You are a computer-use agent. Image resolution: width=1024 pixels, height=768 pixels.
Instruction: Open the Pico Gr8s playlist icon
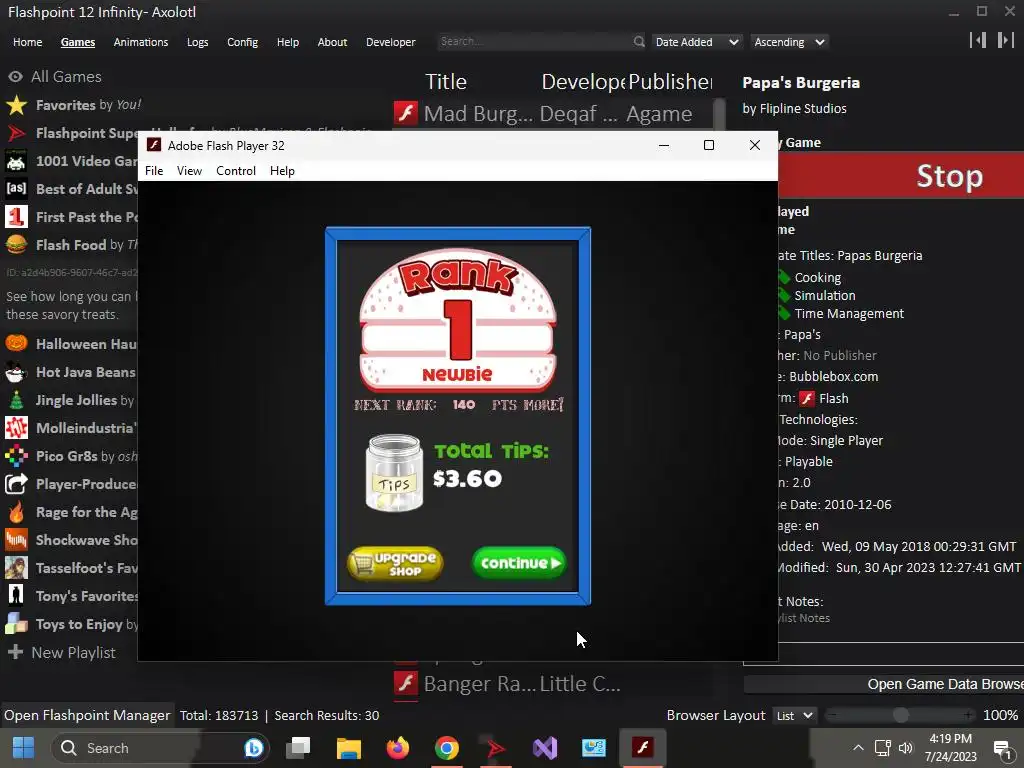[16, 456]
